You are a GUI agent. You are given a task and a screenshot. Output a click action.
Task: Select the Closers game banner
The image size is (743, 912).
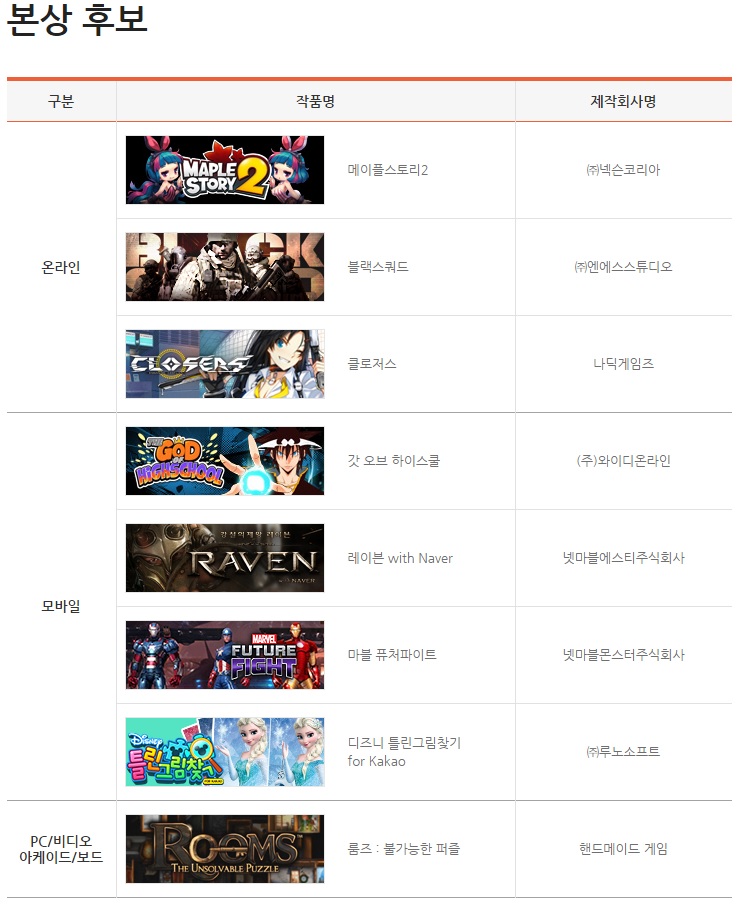[x=225, y=364]
